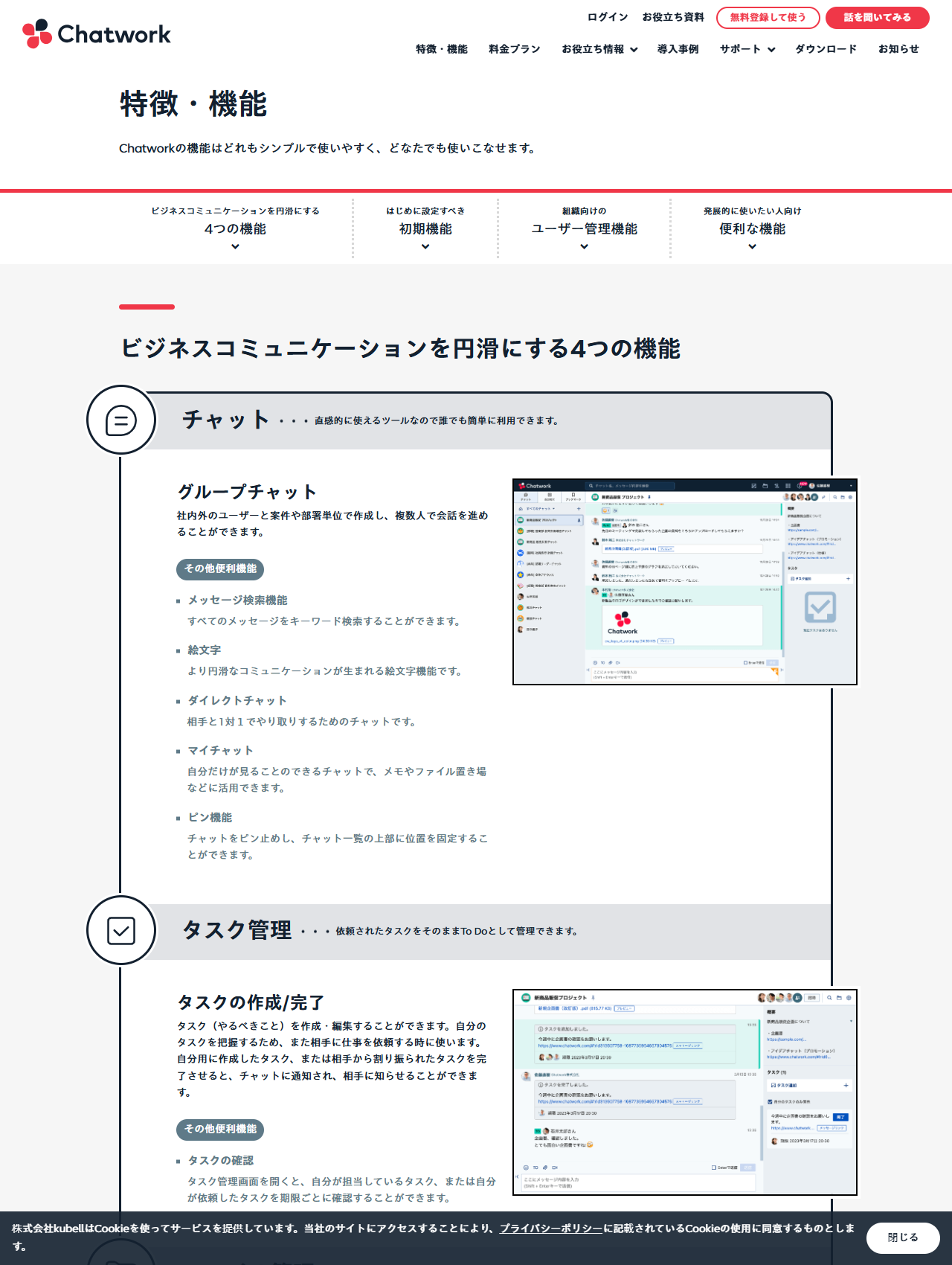Click chevron under ユーザー管理機能
952x1265 pixels.
[x=584, y=246]
